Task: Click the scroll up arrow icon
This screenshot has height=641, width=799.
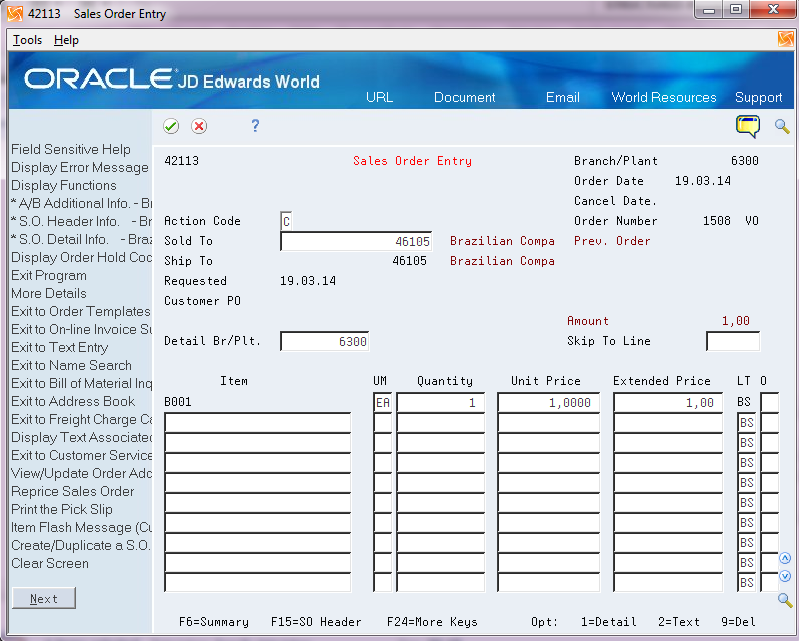Action: tap(785, 558)
